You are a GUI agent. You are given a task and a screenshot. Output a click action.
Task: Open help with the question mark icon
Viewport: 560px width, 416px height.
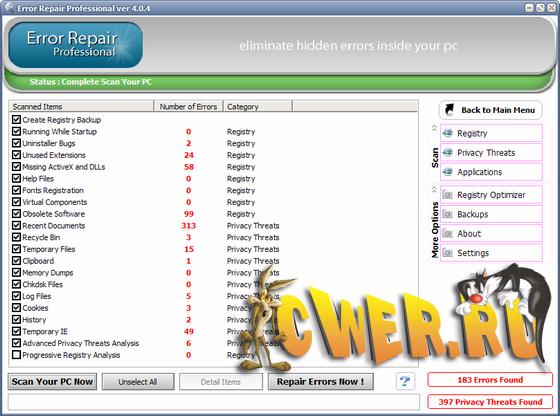point(405,381)
